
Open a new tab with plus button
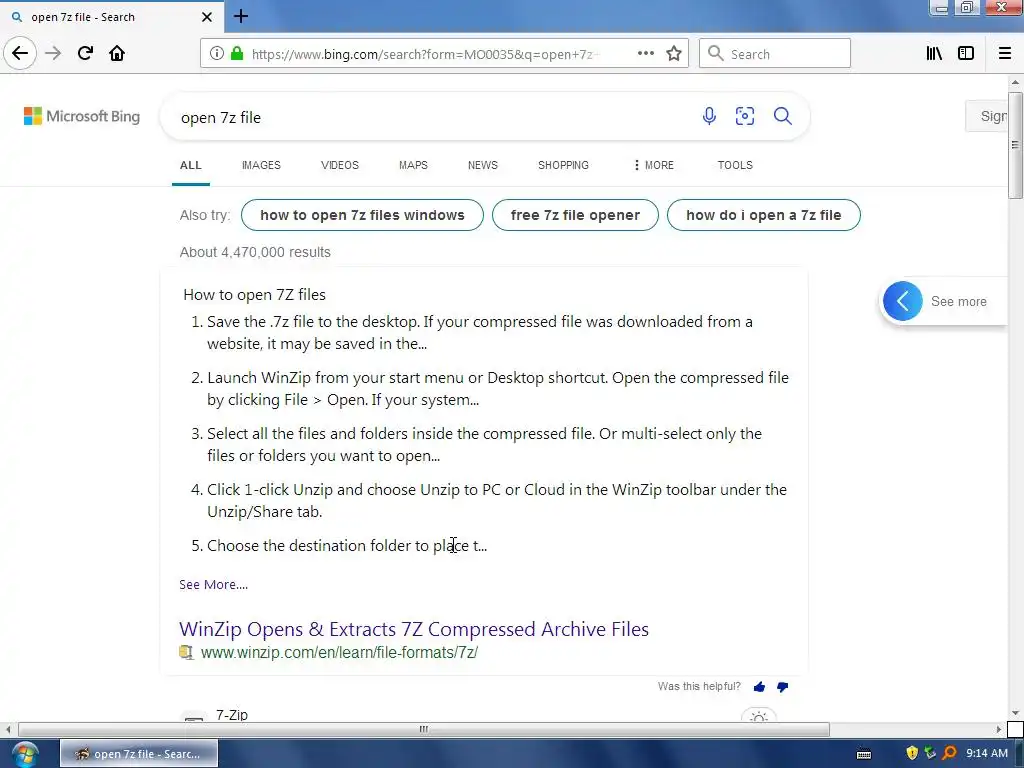[x=241, y=16]
